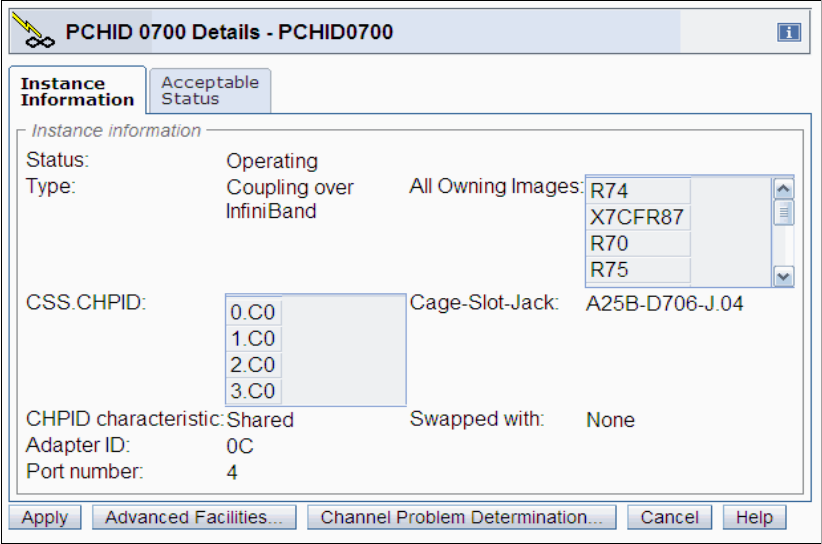Switch to the Acceptable Status tab
Image resolution: width=822 pixels, height=544 pixels.
point(209,90)
